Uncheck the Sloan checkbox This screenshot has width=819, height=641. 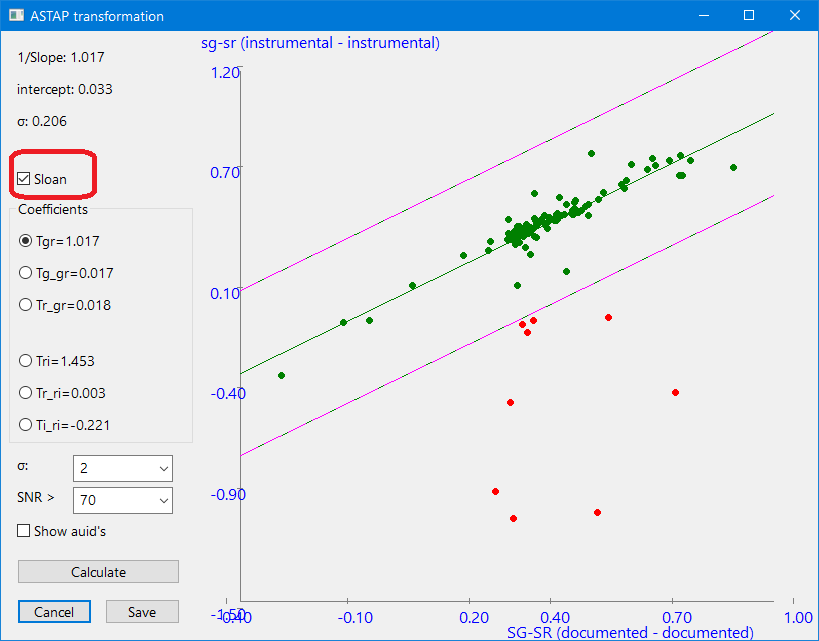pyautogui.click(x=24, y=179)
